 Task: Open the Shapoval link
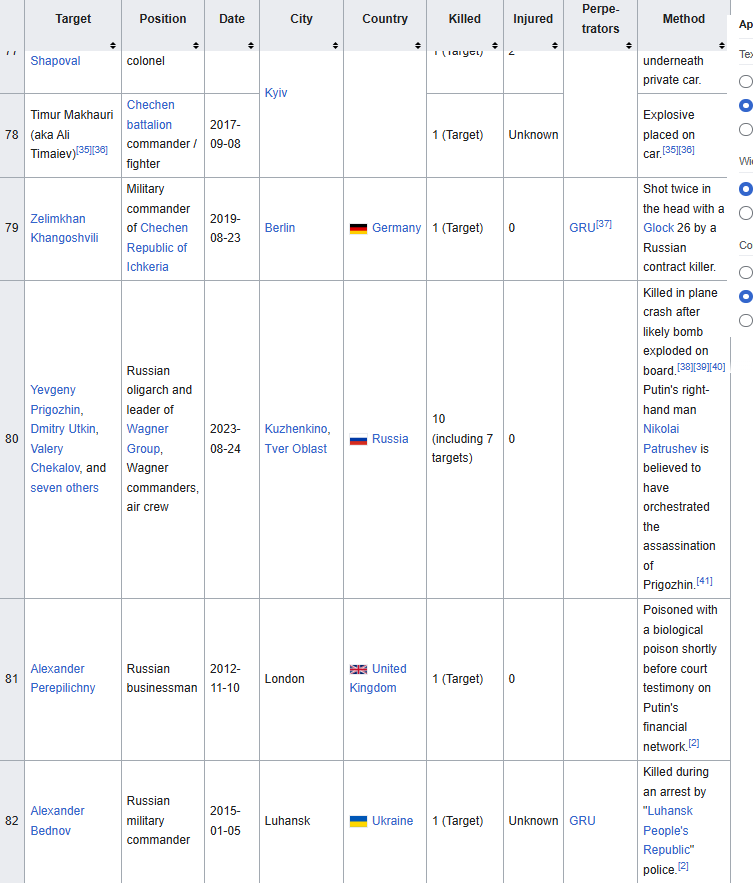(55, 61)
